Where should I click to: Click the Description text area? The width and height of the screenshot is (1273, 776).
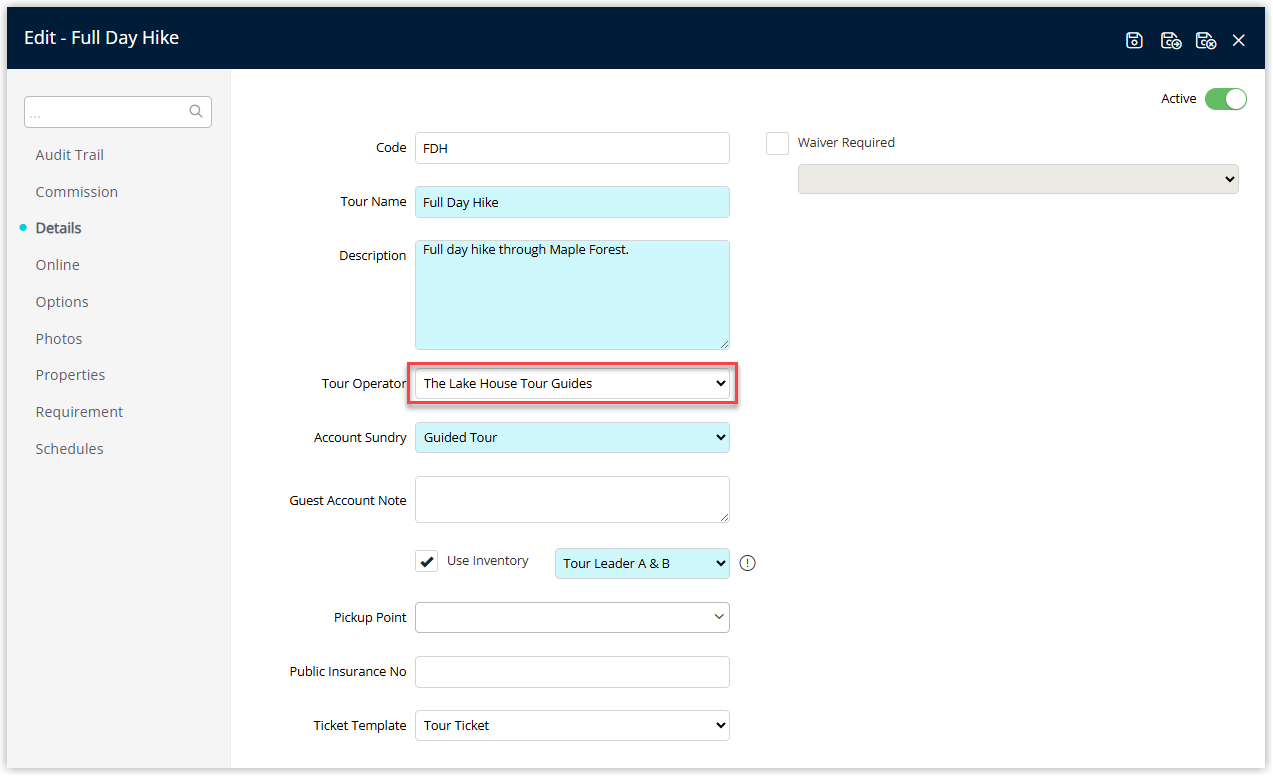click(x=572, y=295)
